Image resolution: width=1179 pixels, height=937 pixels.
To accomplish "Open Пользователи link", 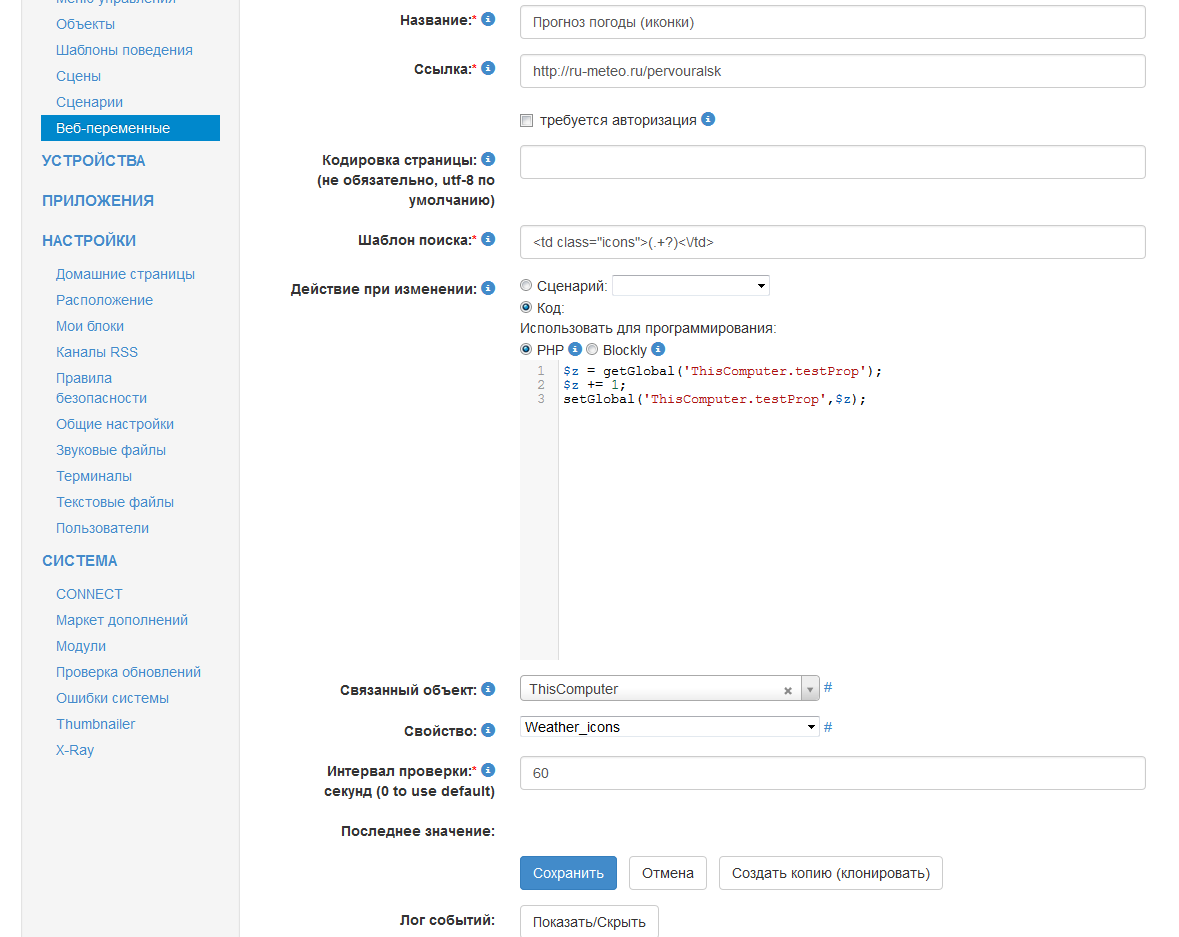I will tap(102, 528).
